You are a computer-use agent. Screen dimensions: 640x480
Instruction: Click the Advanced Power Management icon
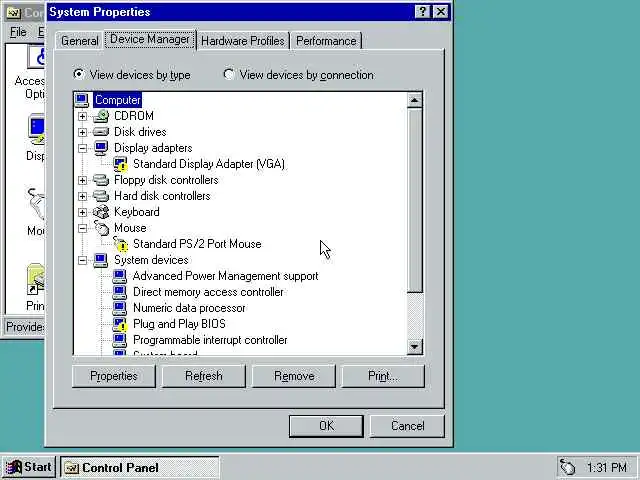[x=120, y=276]
